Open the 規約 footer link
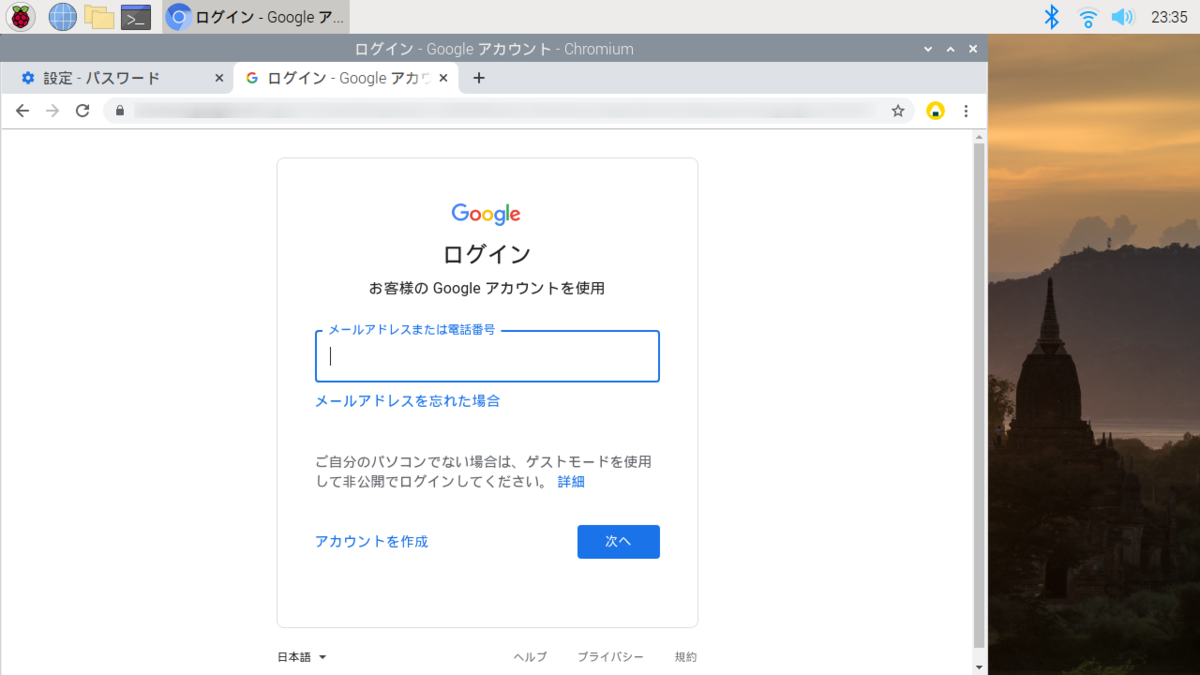Screen dimensions: 1200x675 tap(686, 657)
